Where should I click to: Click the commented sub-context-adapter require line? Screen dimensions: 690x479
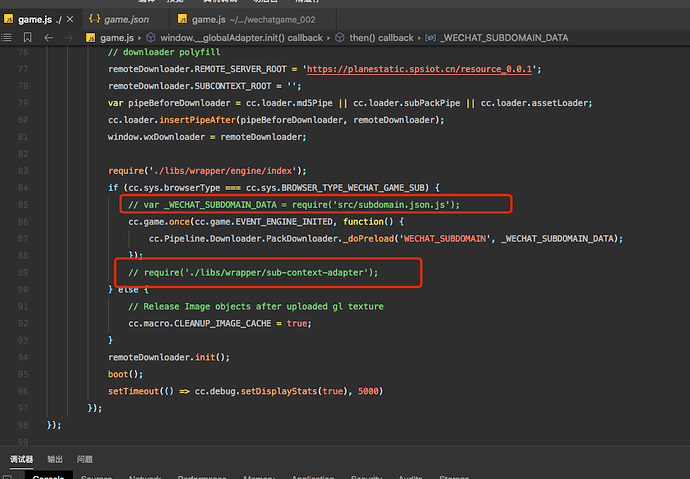[x=253, y=273]
